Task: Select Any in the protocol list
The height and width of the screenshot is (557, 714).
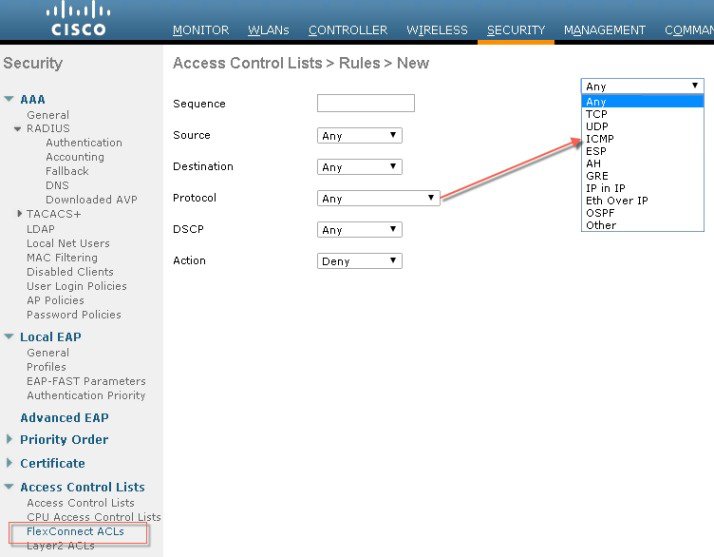Action: point(643,101)
